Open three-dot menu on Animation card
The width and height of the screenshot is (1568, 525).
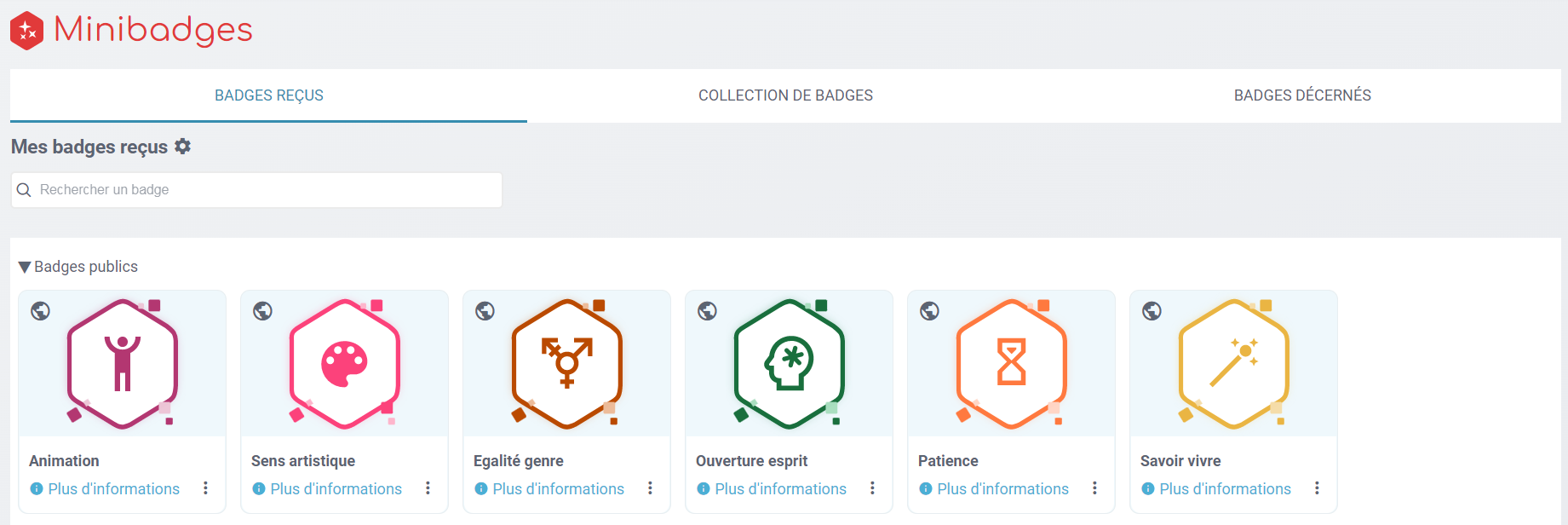[x=205, y=488]
